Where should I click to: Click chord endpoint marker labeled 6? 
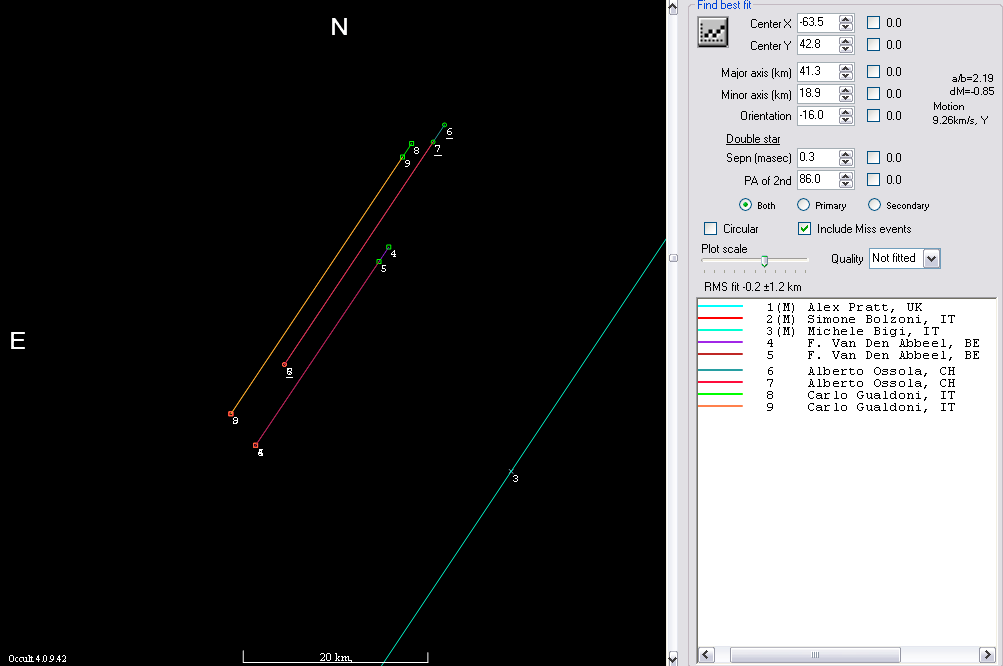445,125
